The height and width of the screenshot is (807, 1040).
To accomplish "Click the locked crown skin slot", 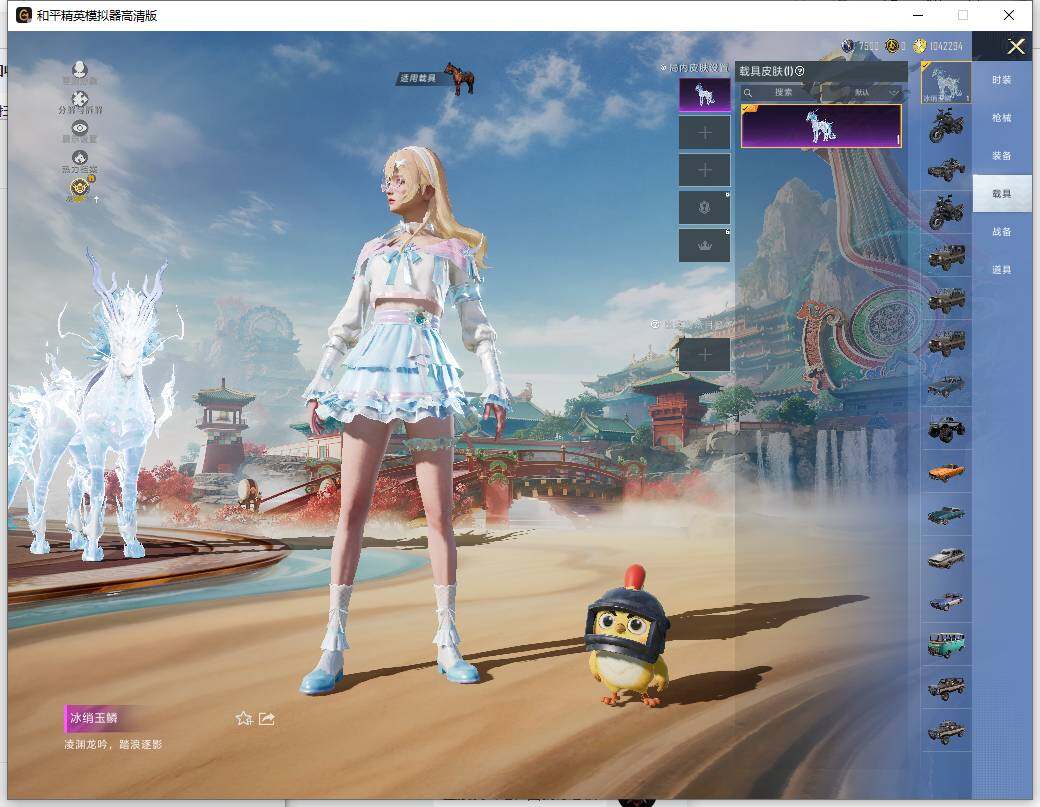I will [704, 246].
